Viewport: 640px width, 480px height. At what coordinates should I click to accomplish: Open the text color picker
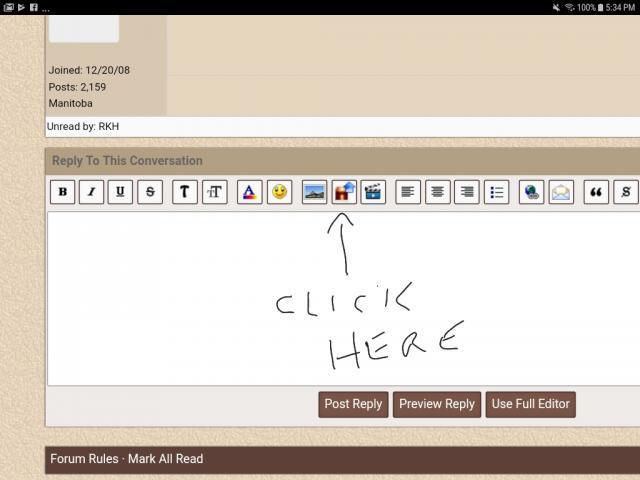pos(250,192)
